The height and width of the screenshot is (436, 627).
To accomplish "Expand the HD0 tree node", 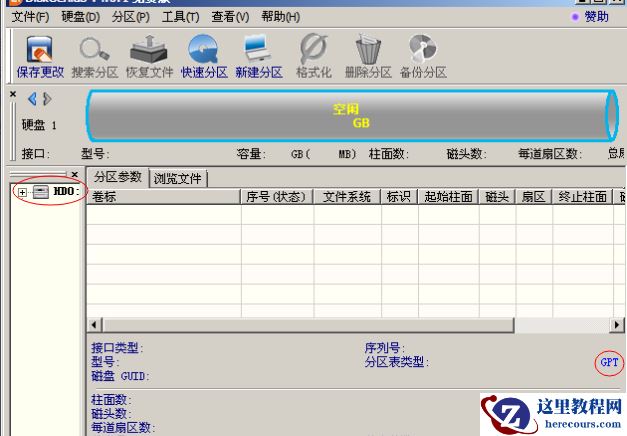I will [x=22, y=192].
